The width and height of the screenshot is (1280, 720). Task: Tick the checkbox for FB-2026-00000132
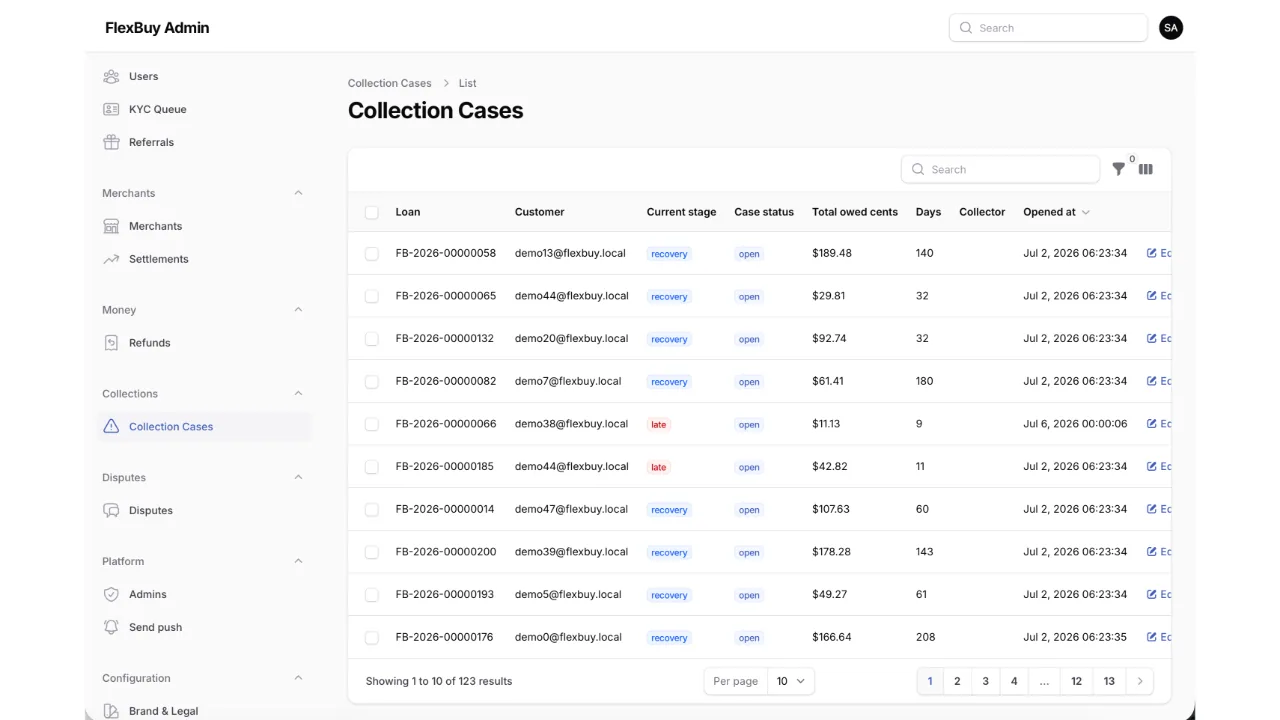coord(372,339)
